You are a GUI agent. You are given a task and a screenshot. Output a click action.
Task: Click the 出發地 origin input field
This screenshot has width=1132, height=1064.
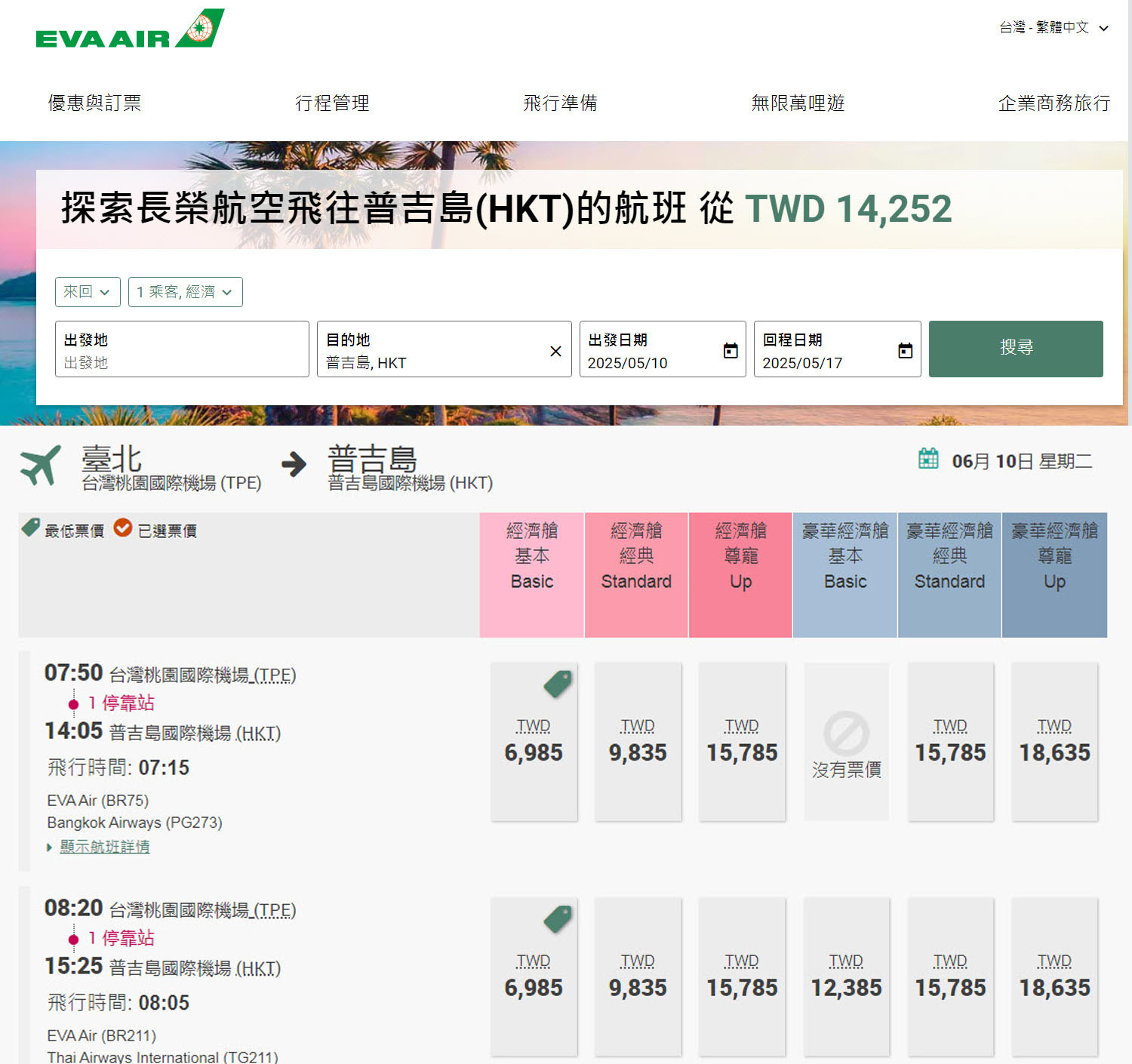click(x=182, y=349)
